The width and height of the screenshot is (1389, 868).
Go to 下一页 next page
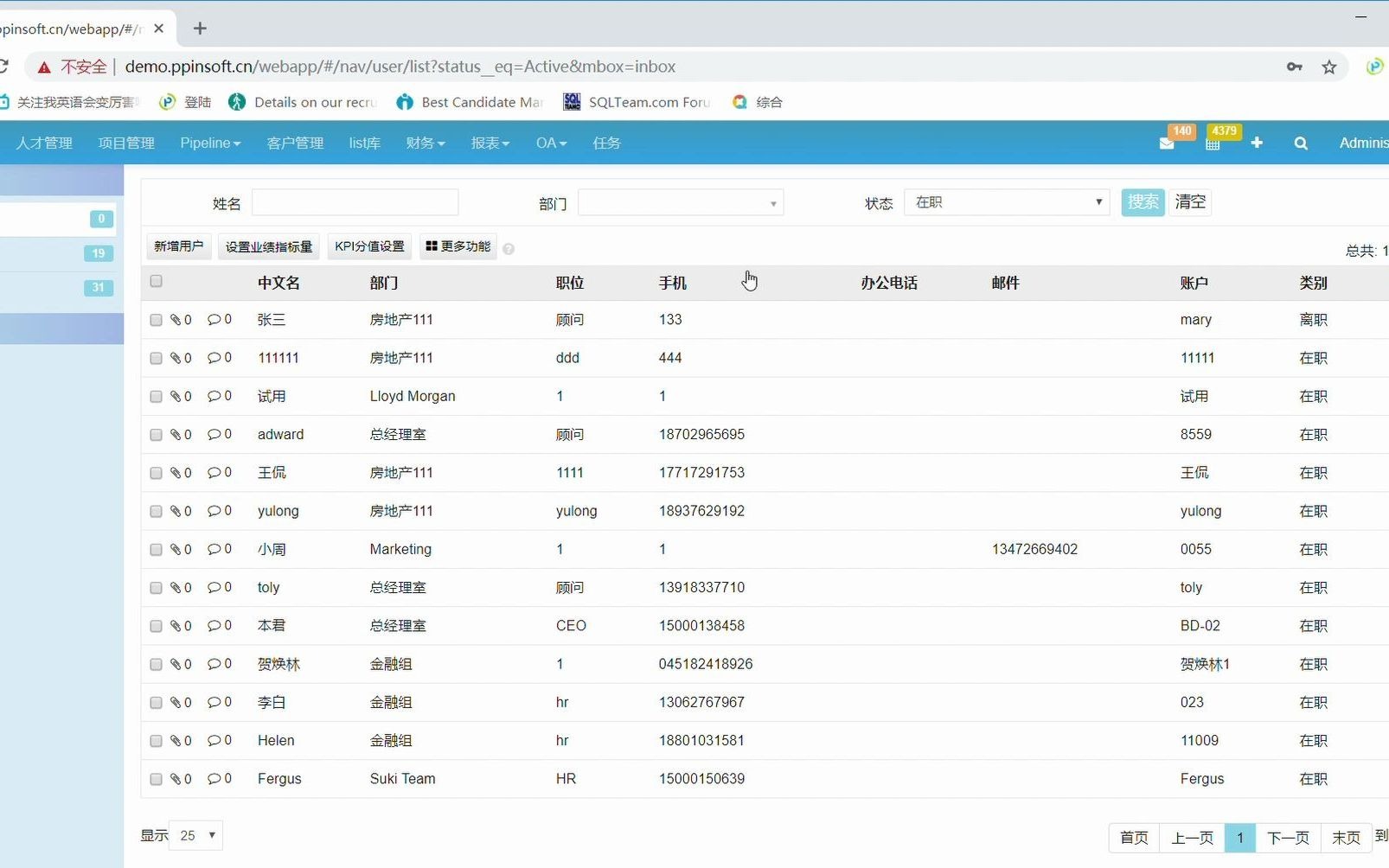[1288, 838]
